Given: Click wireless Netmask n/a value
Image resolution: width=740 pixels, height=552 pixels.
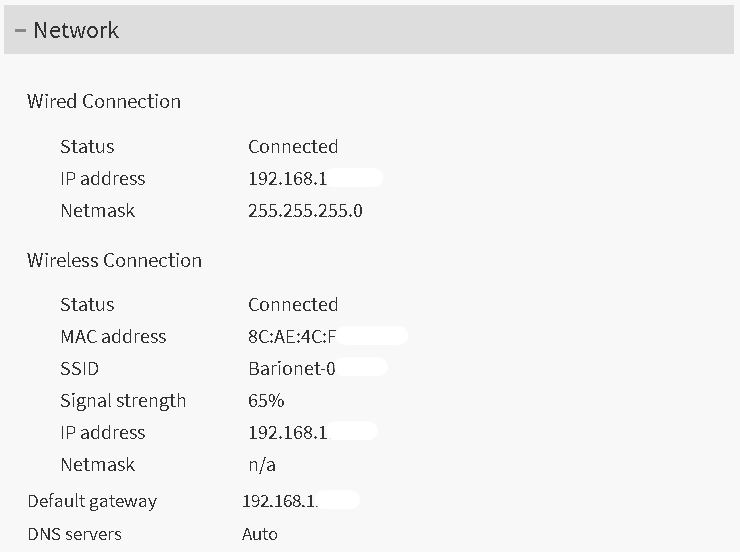Looking at the screenshot, I should click(262, 464).
